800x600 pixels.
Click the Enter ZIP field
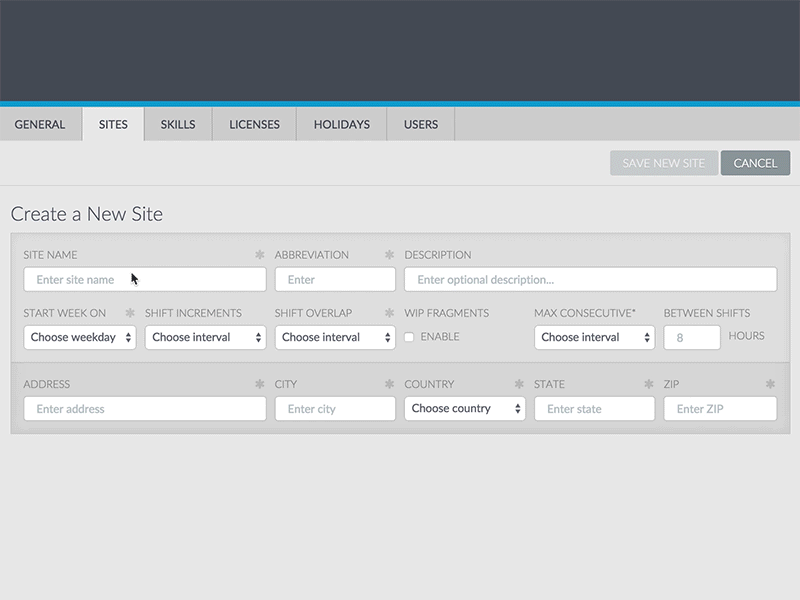[x=720, y=409]
